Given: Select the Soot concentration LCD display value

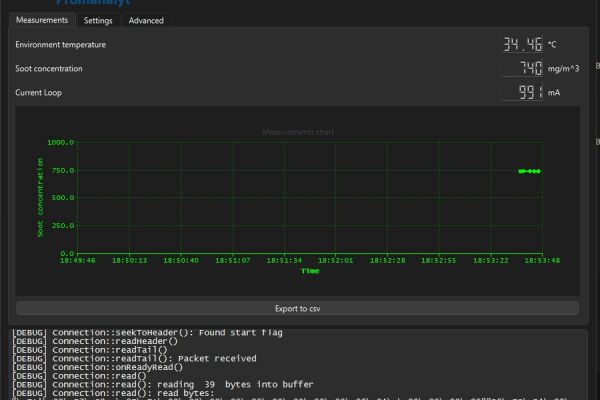Looking at the screenshot, I should point(522,69).
